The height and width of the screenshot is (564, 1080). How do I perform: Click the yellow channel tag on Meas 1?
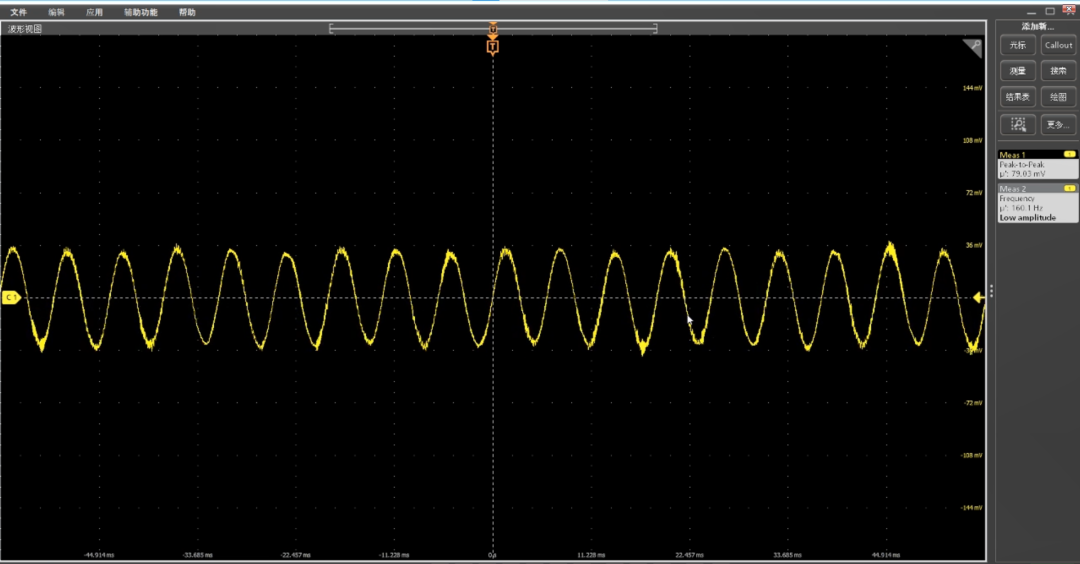point(1070,154)
